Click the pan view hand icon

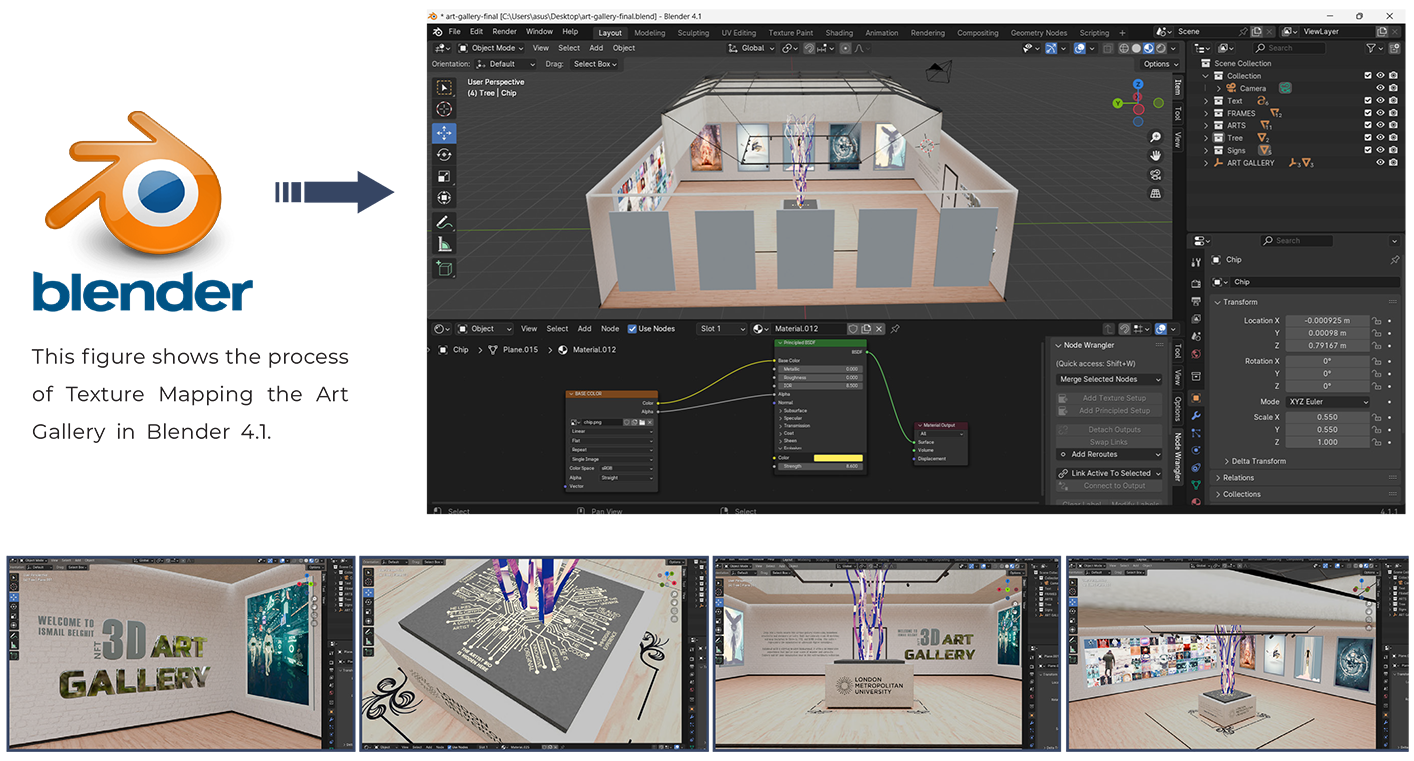click(1156, 156)
